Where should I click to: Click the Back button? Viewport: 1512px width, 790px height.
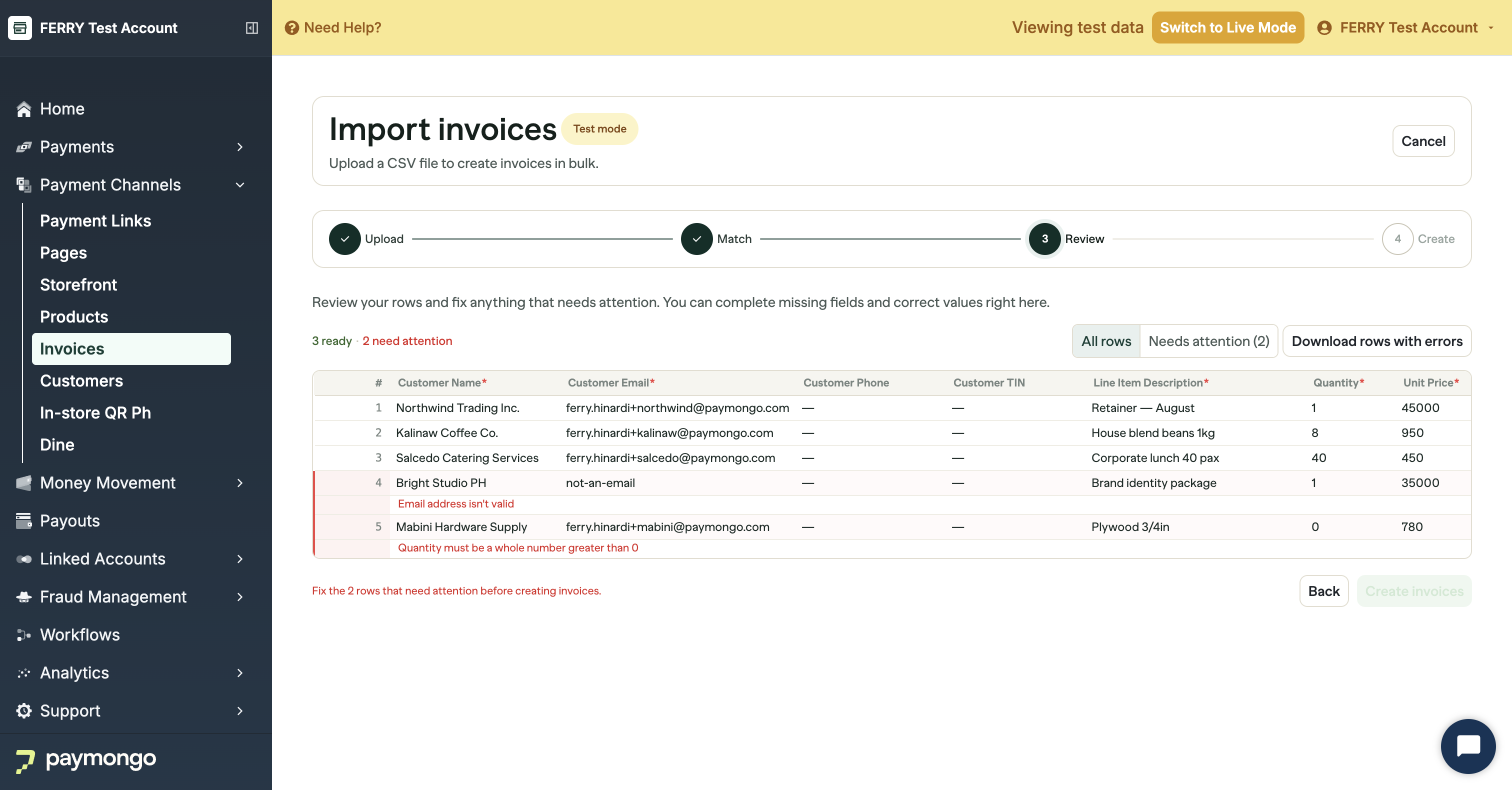[x=1323, y=591]
